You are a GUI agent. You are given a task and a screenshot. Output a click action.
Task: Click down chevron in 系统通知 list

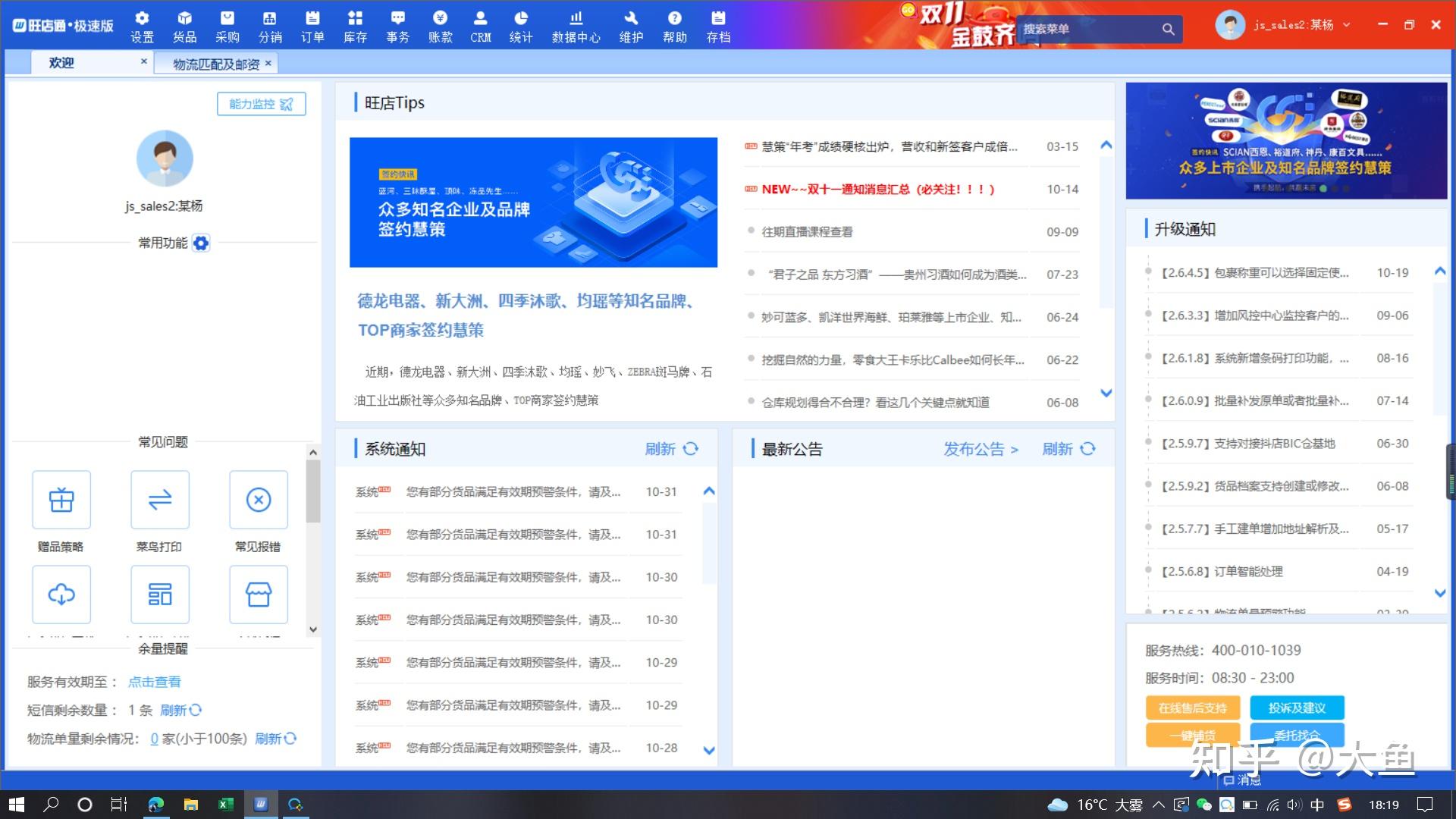(x=709, y=751)
